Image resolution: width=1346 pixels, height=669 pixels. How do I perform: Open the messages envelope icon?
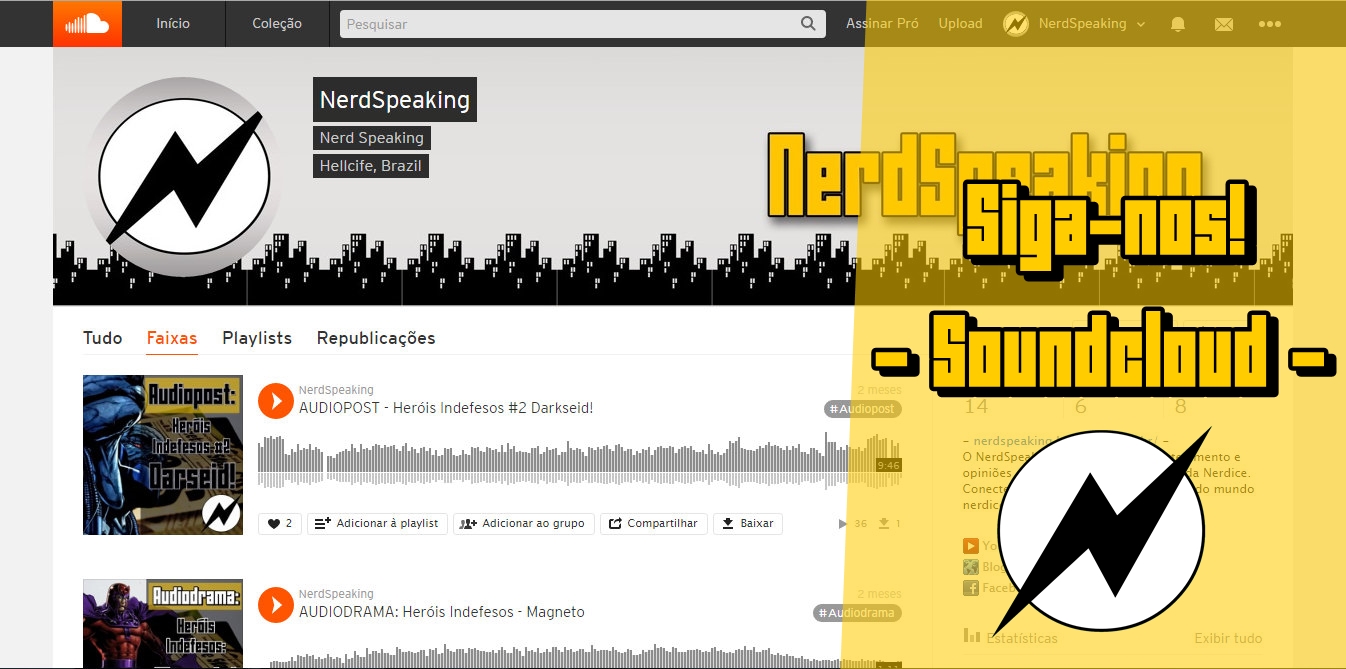coord(1224,24)
